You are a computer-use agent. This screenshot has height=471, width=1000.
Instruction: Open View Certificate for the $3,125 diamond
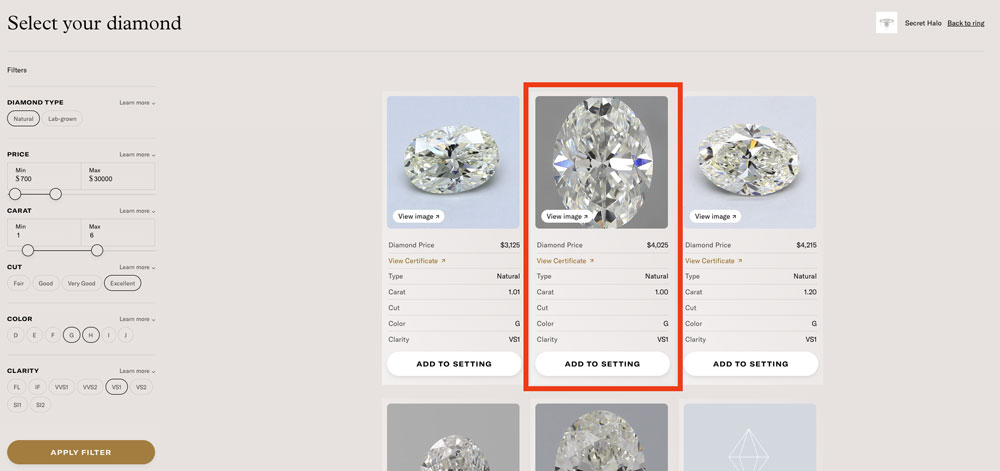pyautogui.click(x=417, y=261)
